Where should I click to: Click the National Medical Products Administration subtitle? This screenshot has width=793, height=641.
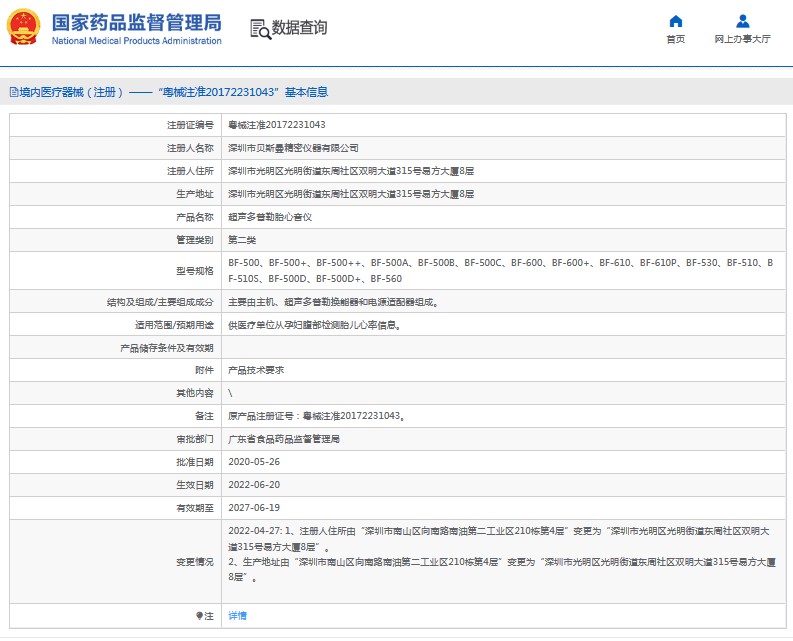pyautogui.click(x=136, y=41)
